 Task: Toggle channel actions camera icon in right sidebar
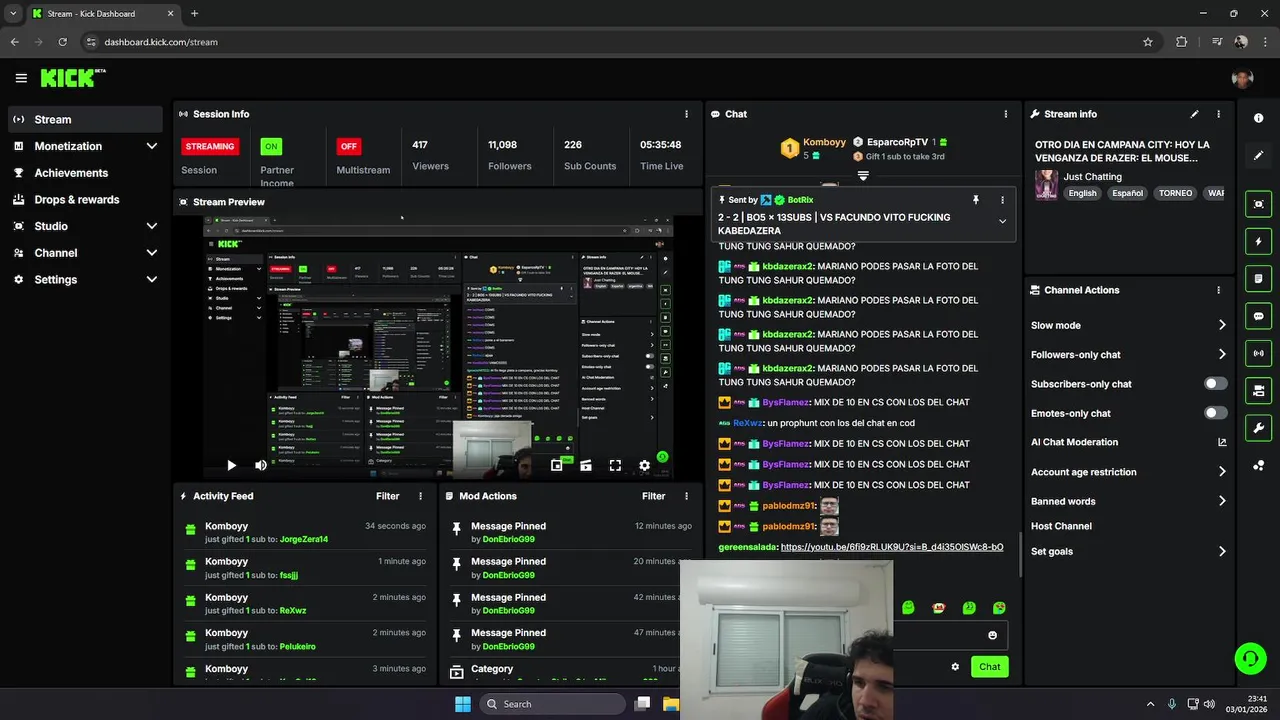pyautogui.click(x=1258, y=390)
